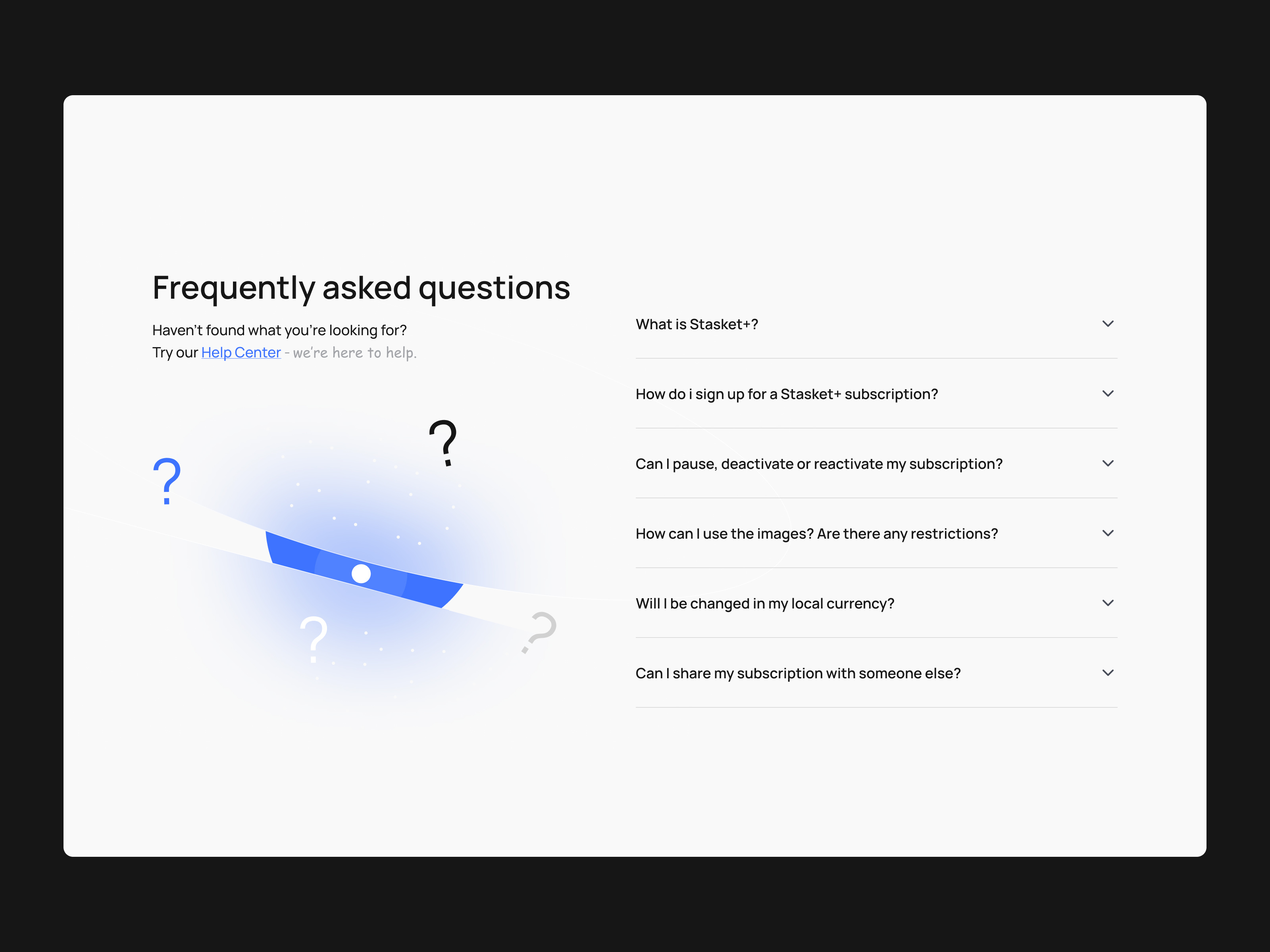This screenshot has height=952, width=1270.
Task: Open the Help Center link
Action: [x=241, y=352]
